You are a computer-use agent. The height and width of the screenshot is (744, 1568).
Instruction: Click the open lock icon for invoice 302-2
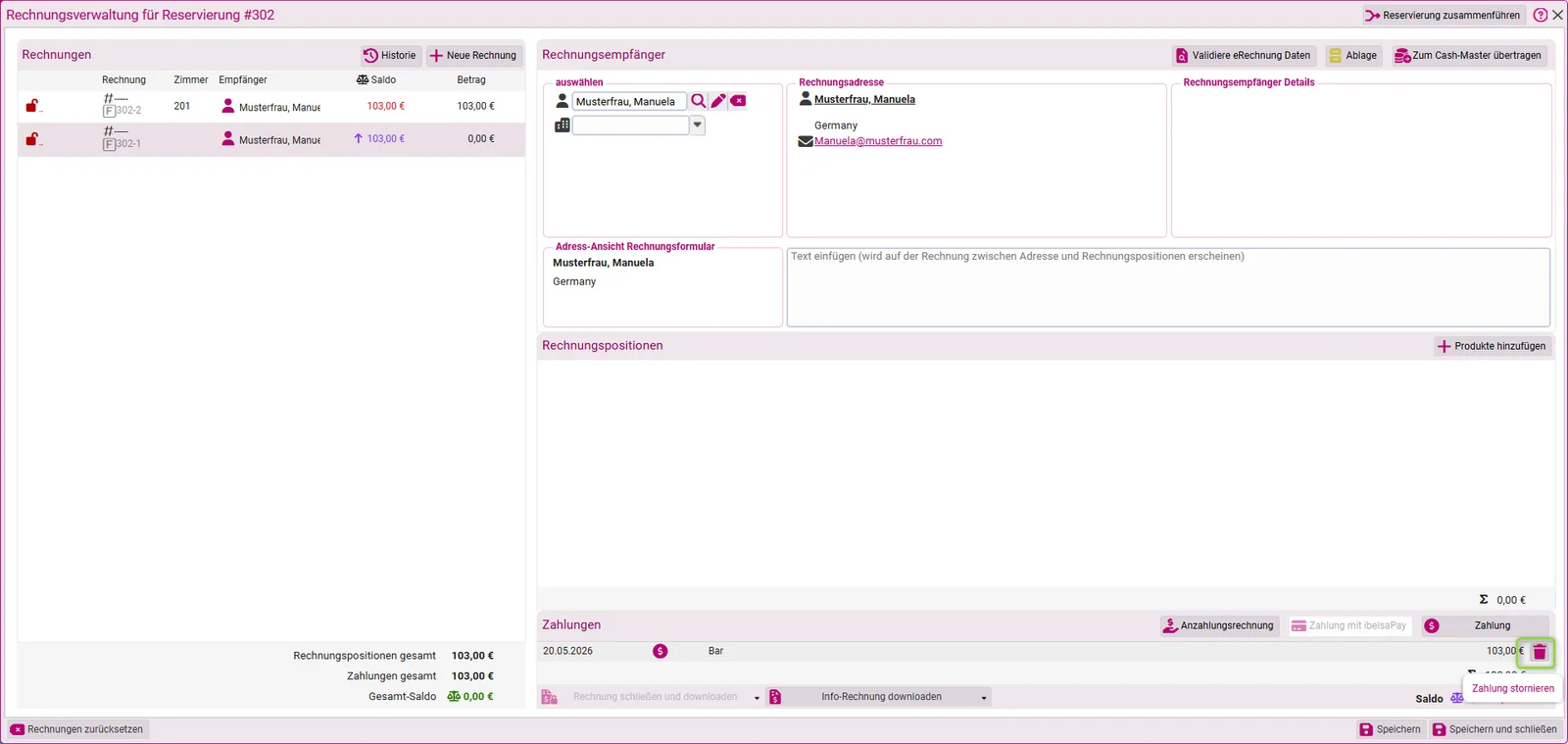[32, 106]
